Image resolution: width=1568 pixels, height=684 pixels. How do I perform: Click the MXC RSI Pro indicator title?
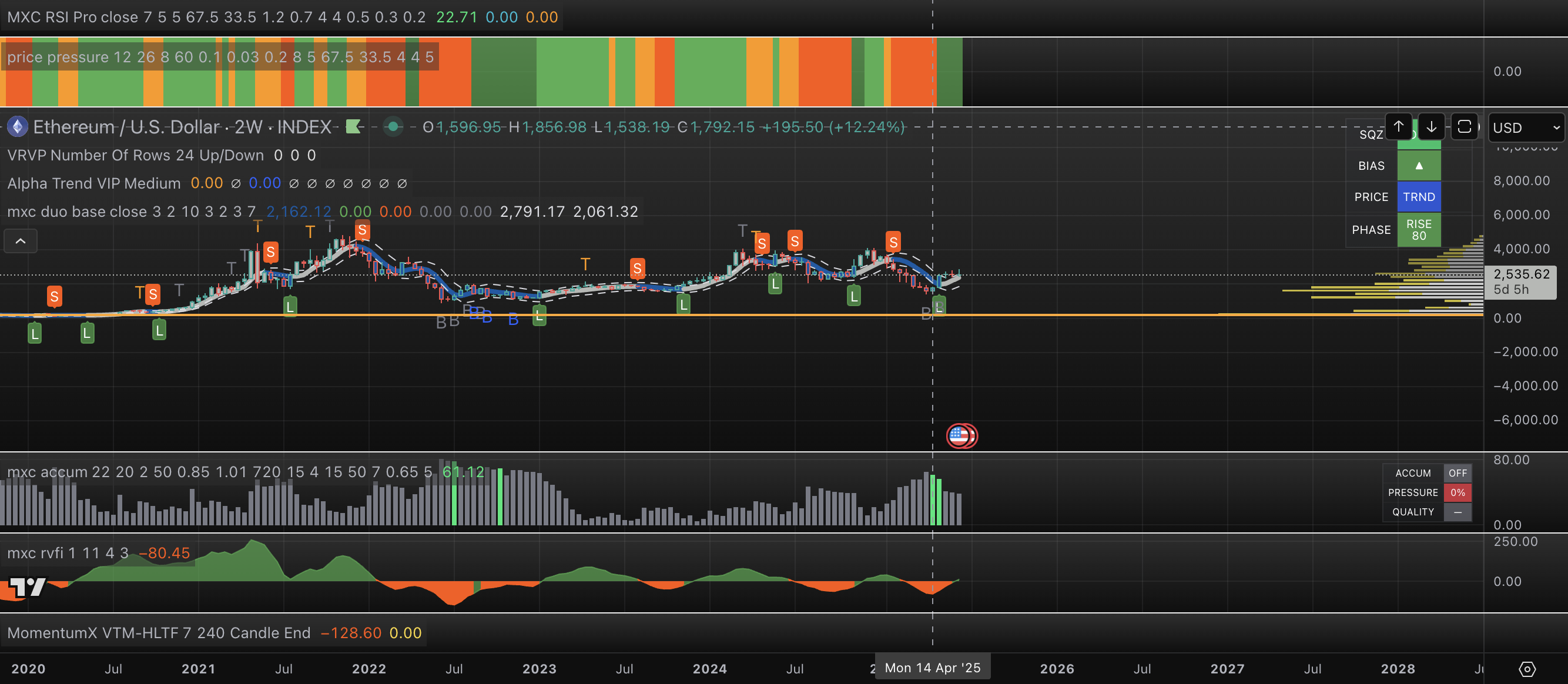coord(72,17)
